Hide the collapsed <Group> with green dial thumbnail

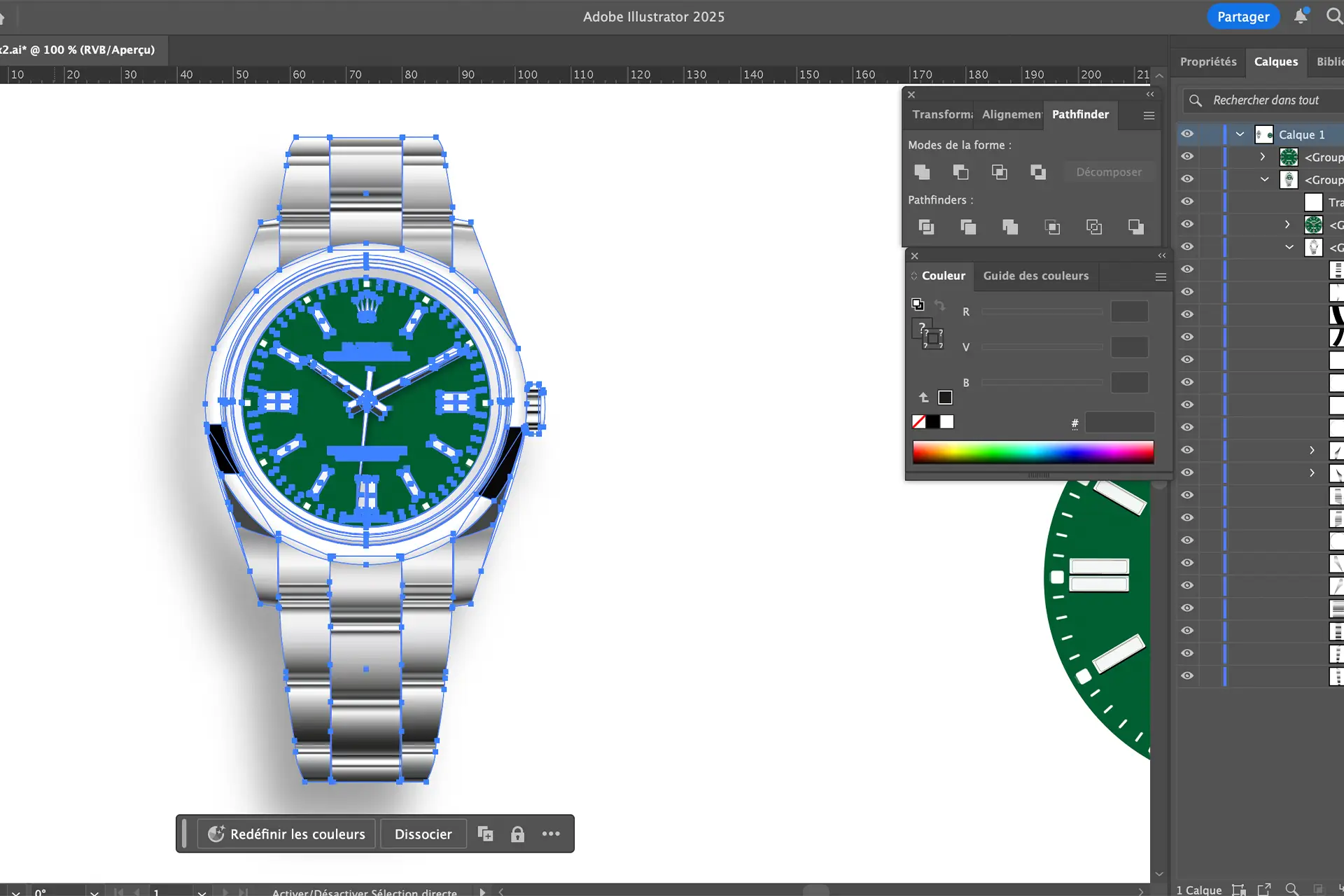click(x=1187, y=156)
